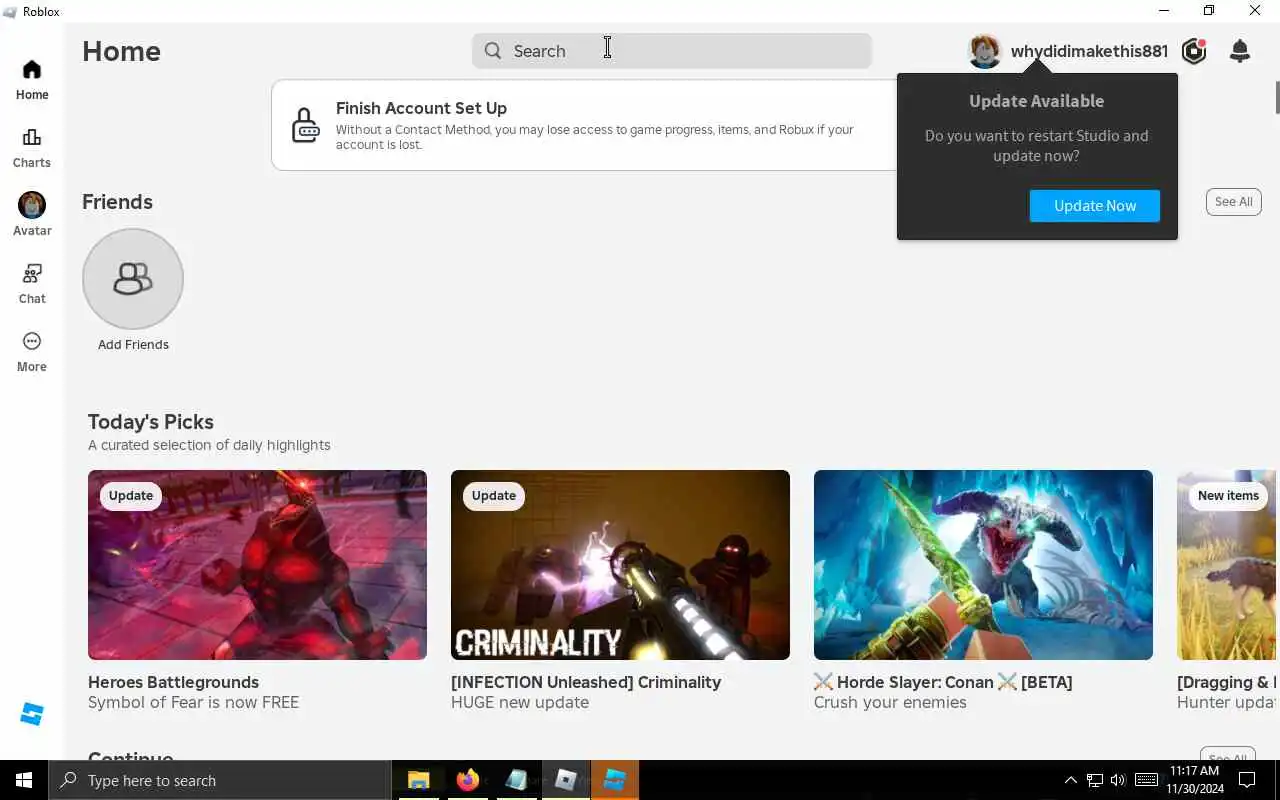This screenshot has height=800, width=1280.
Task: Open the More menu in sidebar
Action: (x=32, y=352)
